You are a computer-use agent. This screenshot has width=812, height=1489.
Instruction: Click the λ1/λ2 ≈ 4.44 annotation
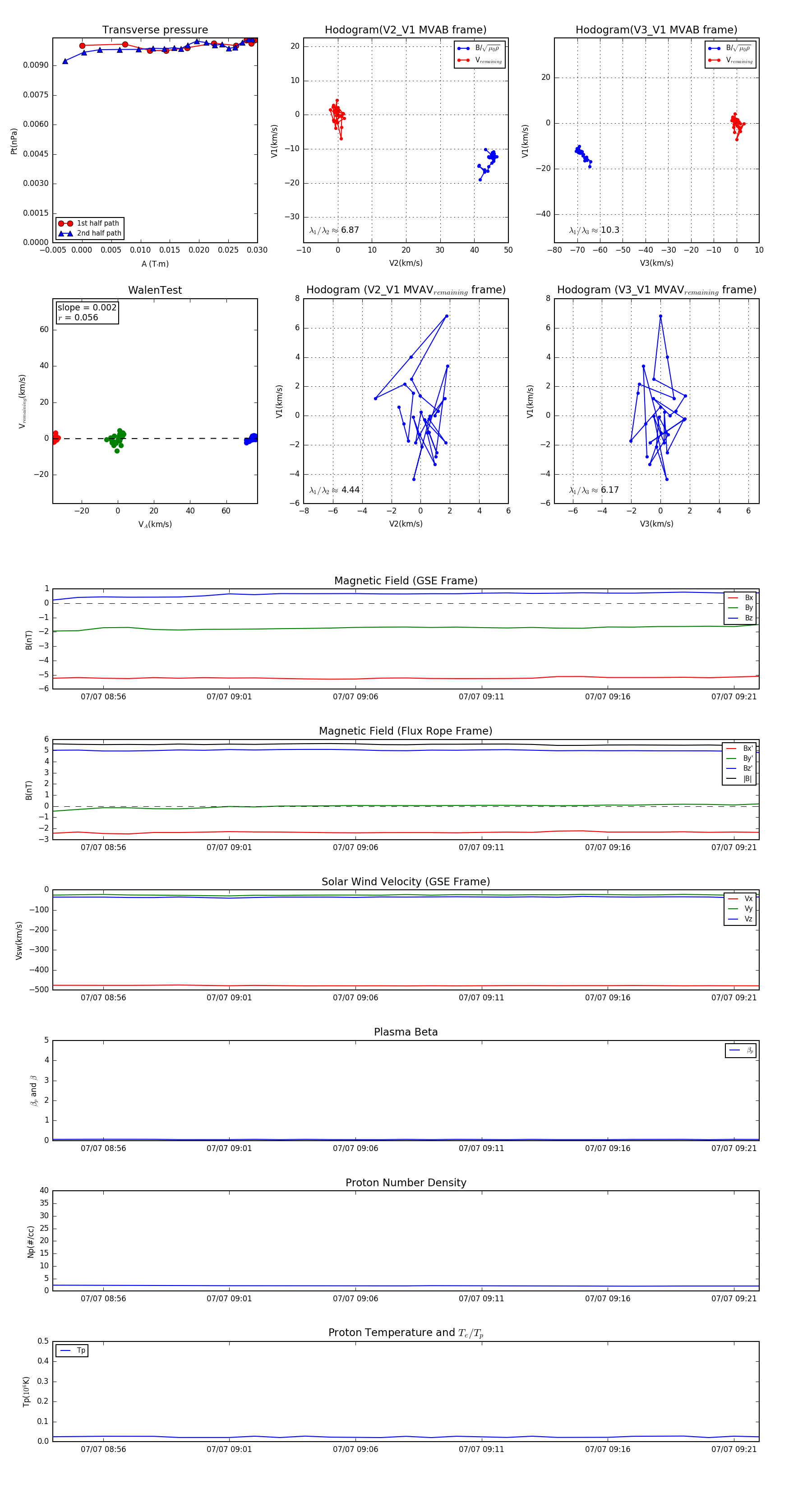(x=334, y=490)
